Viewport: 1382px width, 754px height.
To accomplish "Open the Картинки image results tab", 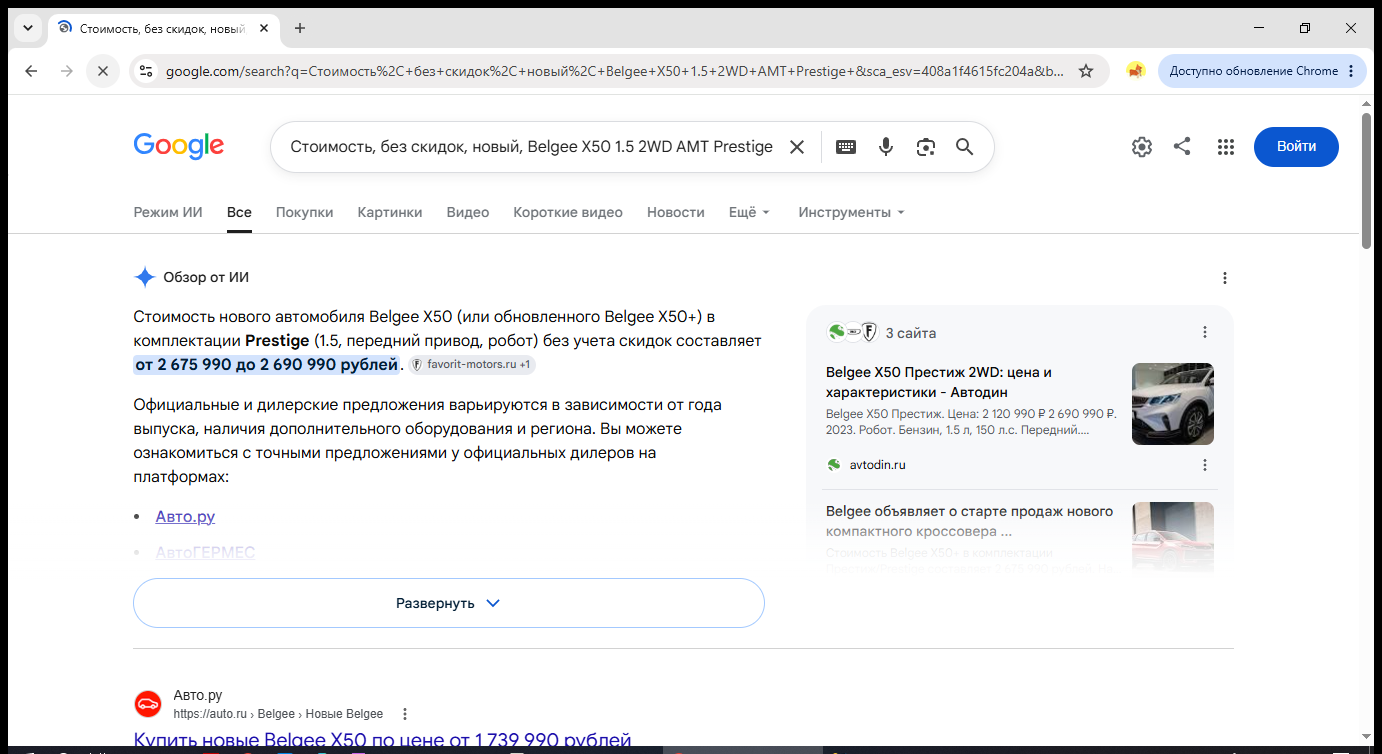I will 390,212.
